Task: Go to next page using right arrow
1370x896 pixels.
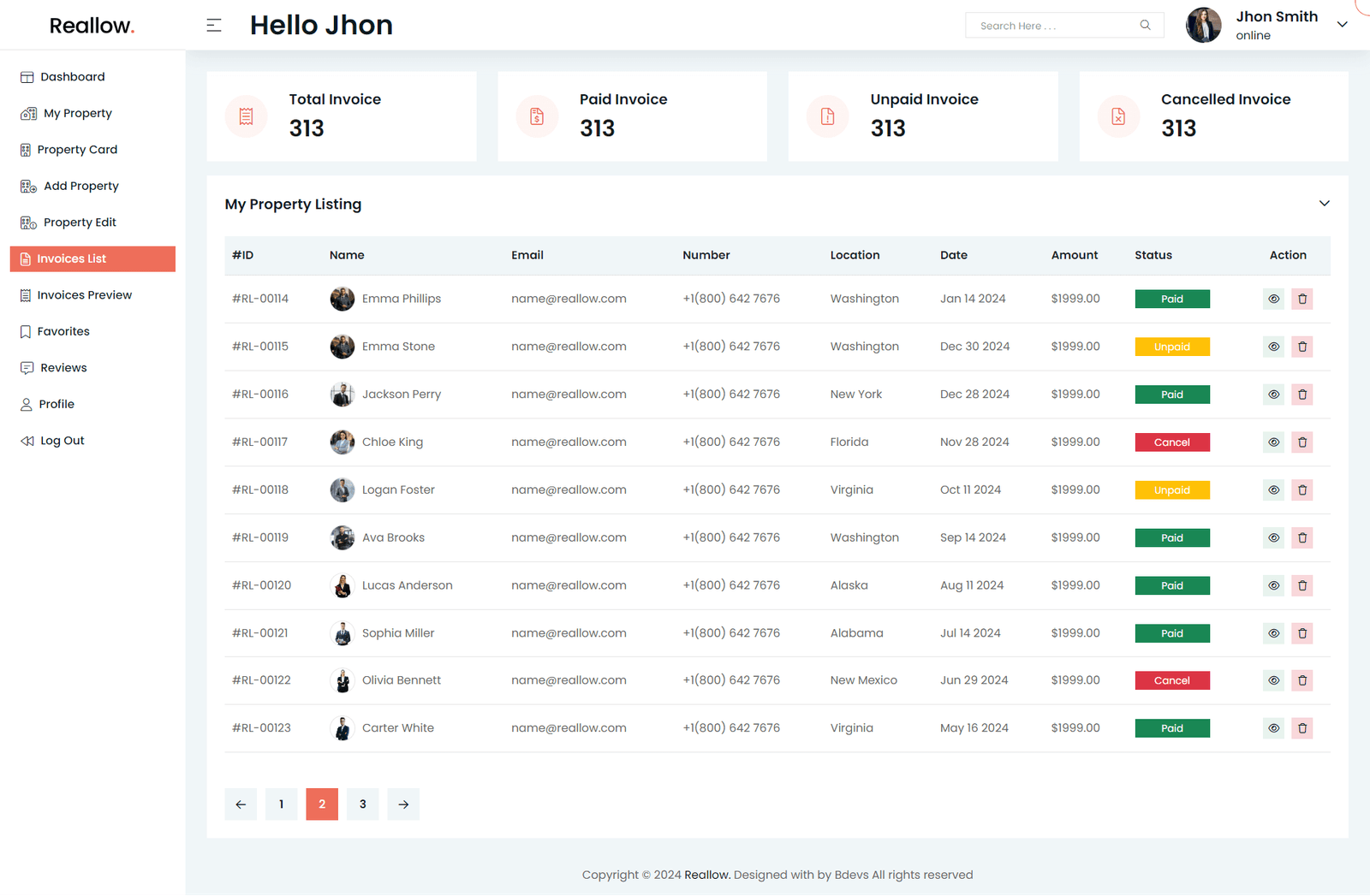Action: (403, 804)
